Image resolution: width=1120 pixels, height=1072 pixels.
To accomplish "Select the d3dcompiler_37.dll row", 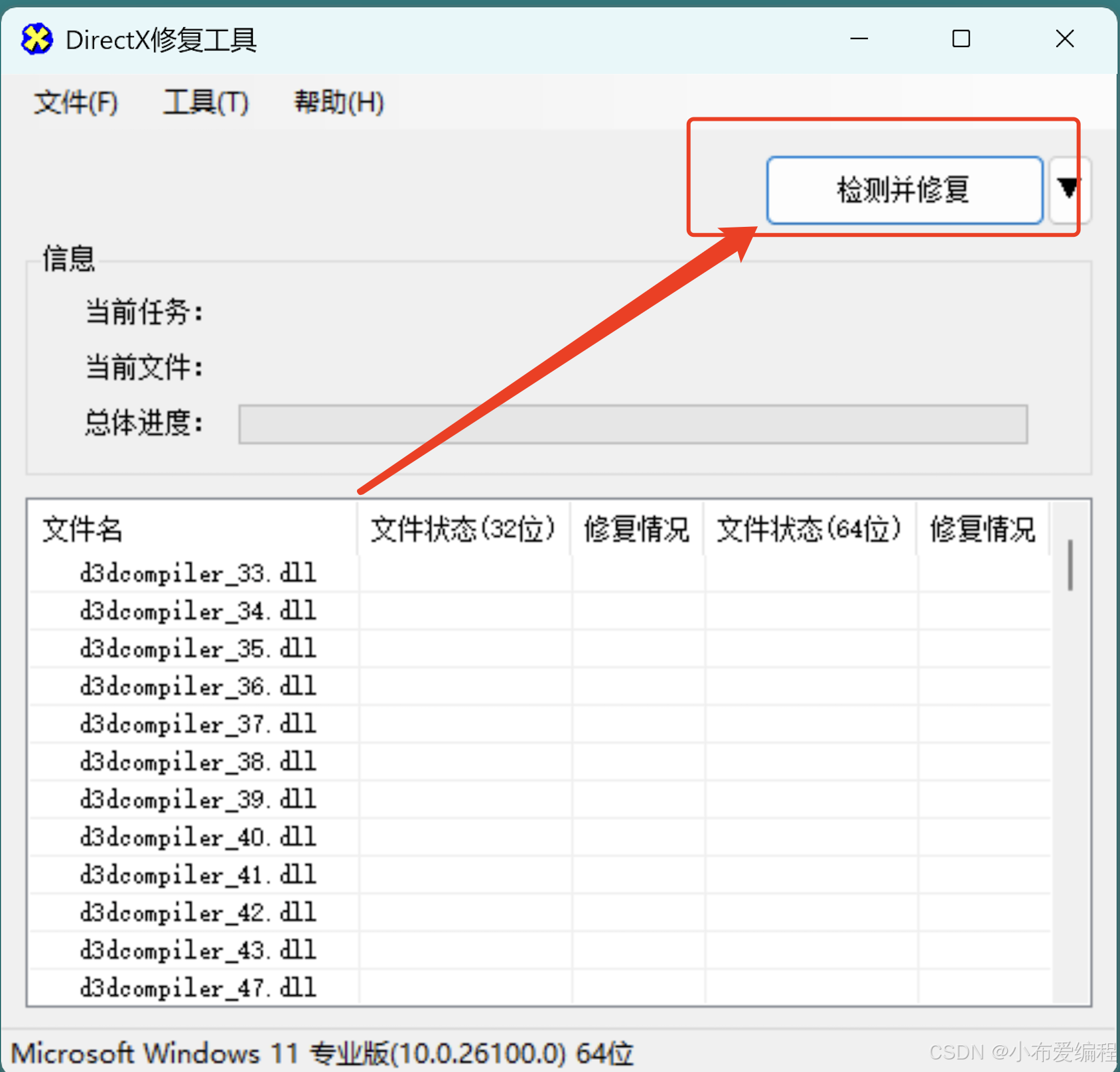I will [x=539, y=724].
